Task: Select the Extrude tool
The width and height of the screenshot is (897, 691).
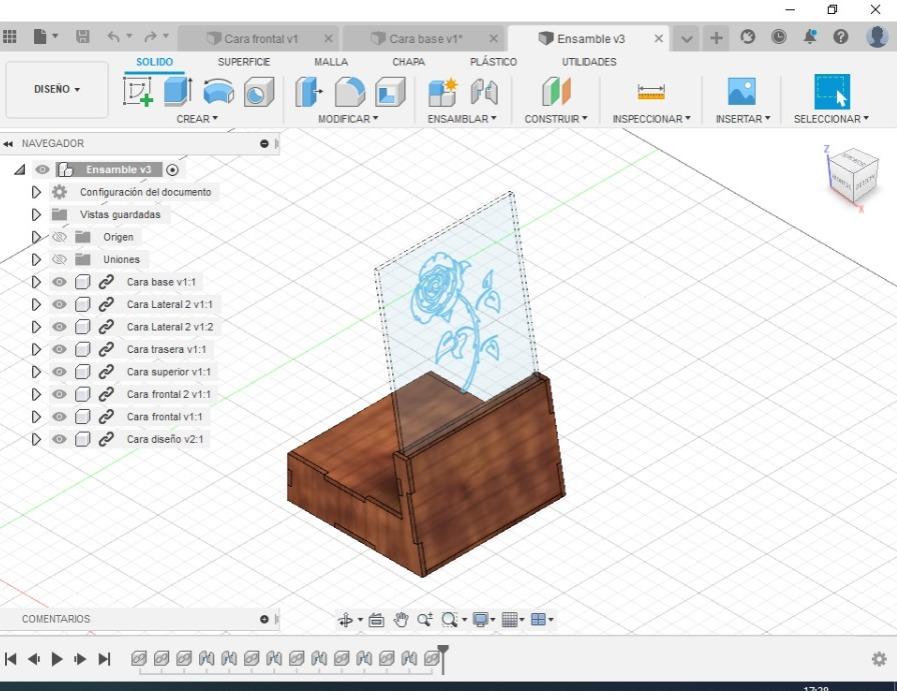Action: (x=178, y=92)
